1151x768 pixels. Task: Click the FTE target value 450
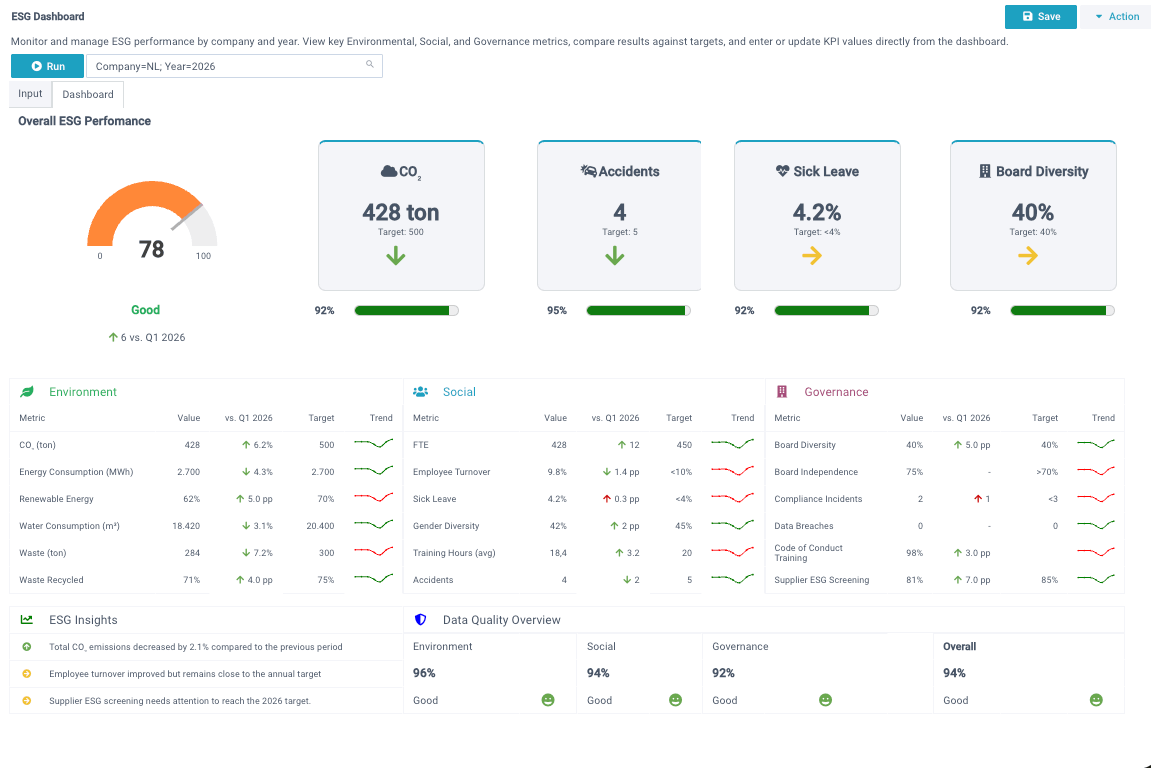(x=684, y=445)
